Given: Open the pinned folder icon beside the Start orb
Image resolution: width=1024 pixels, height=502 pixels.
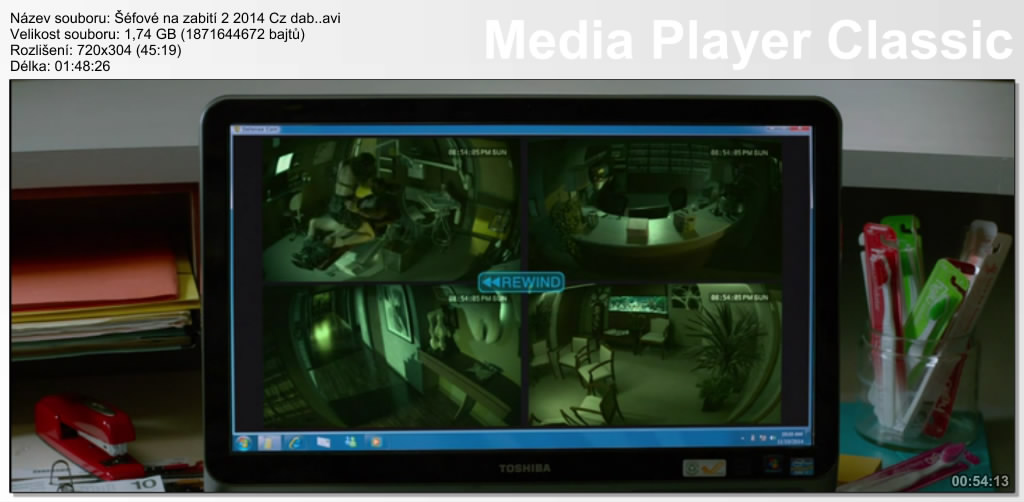Looking at the screenshot, I should [x=269, y=441].
